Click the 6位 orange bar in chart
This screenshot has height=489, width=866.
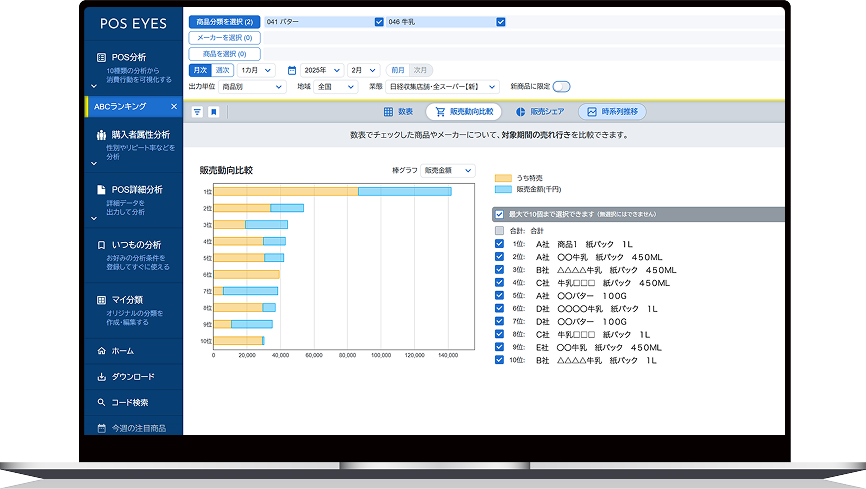pos(246,275)
